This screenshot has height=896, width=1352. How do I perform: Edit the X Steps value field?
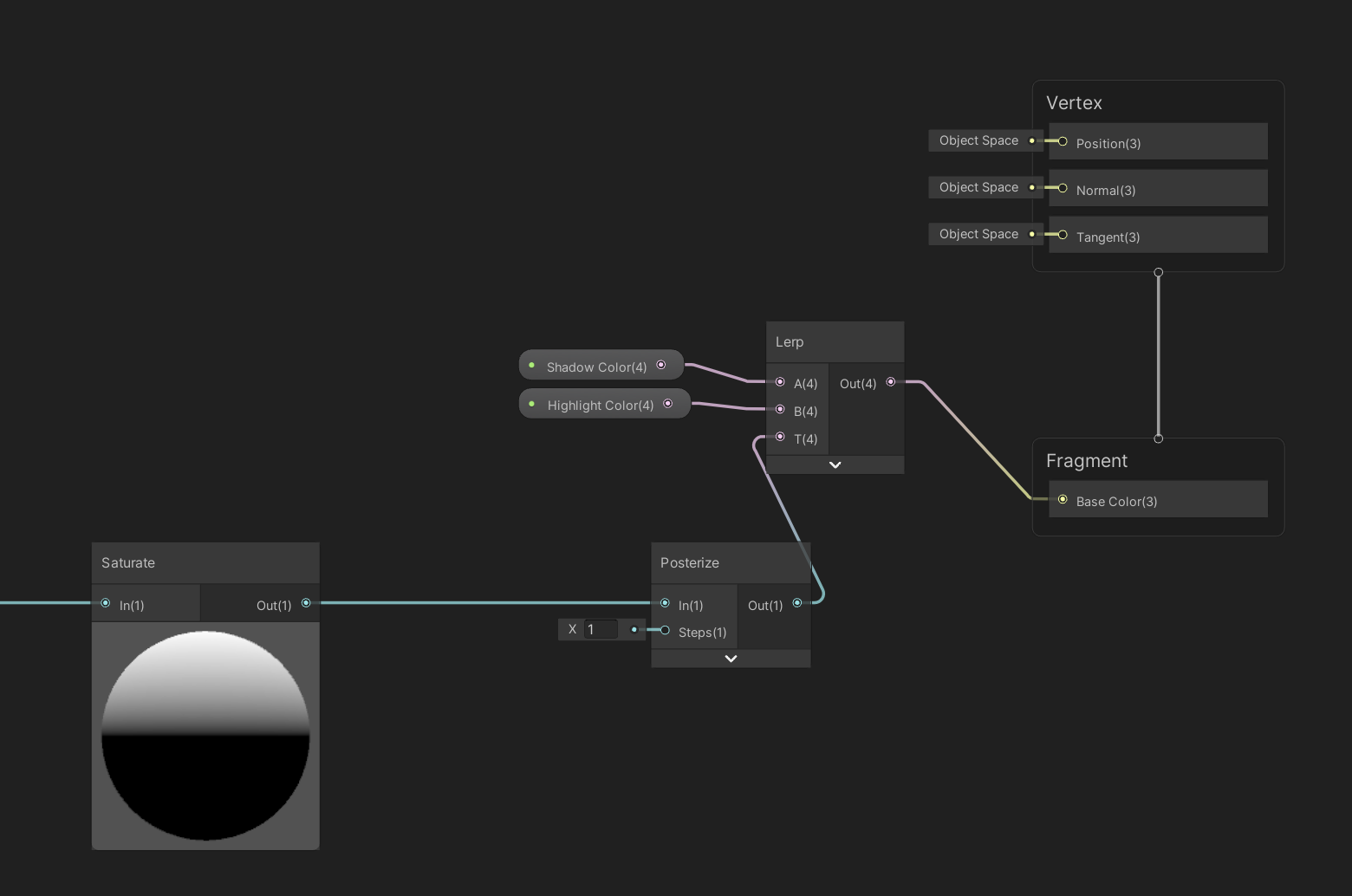tap(601, 629)
